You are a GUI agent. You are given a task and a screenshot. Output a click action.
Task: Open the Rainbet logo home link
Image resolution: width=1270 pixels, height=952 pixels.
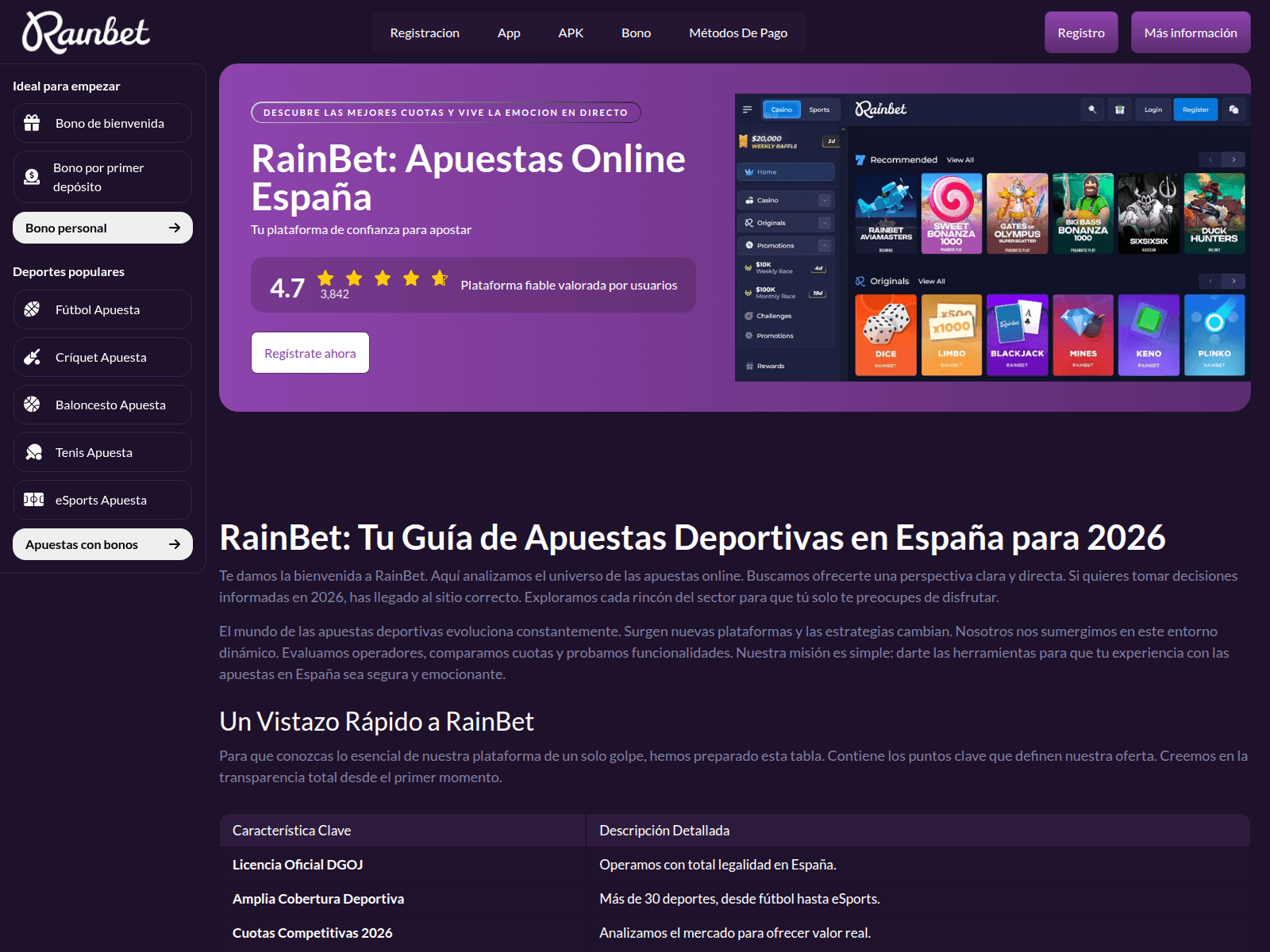click(x=86, y=33)
